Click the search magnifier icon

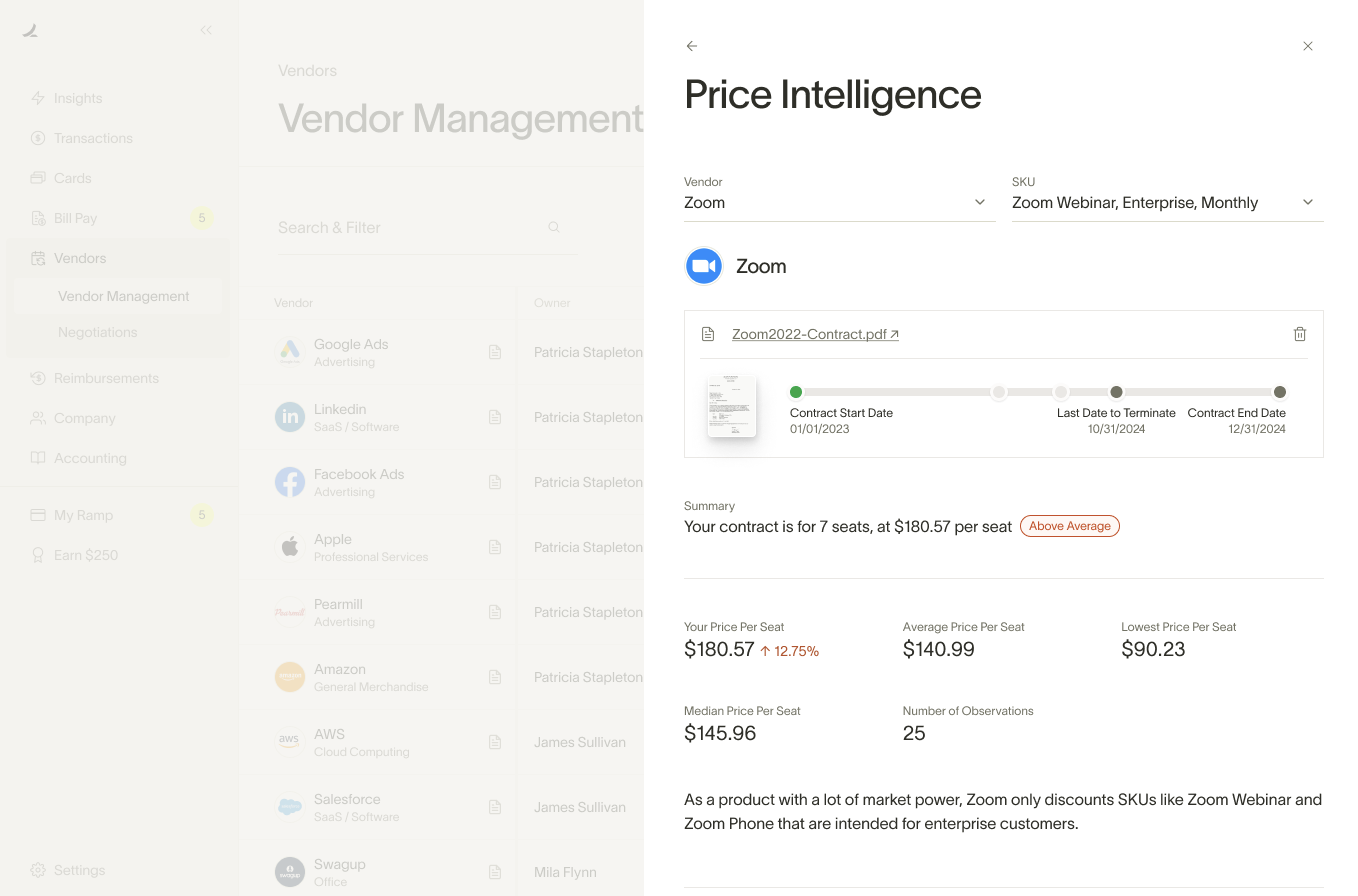554,227
